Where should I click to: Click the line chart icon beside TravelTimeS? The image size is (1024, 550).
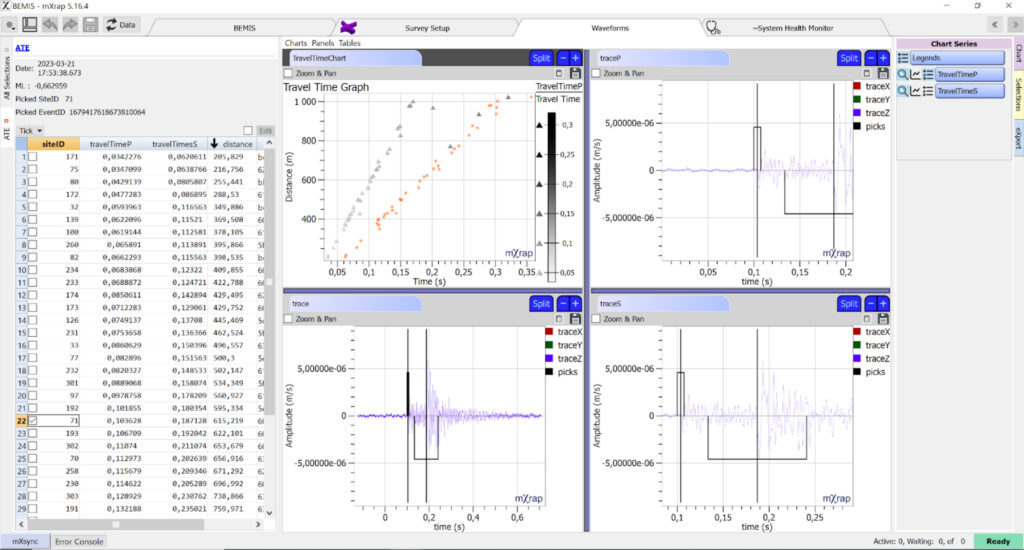click(914, 91)
